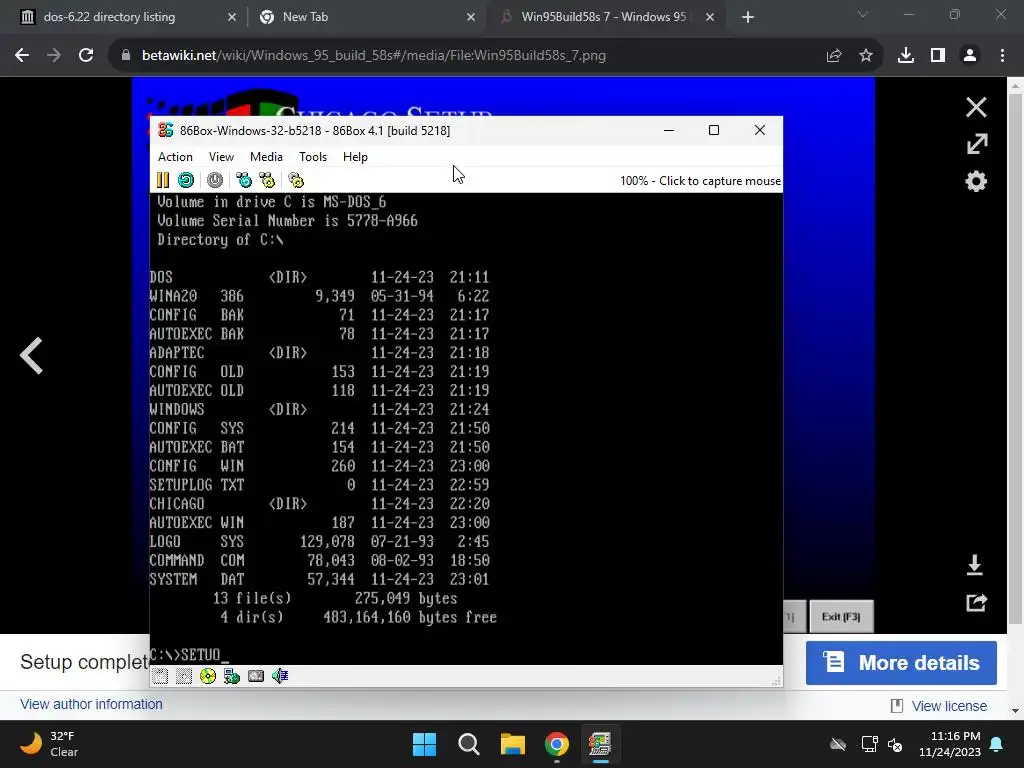The image size is (1024, 768).
Task: Open Chrome share page icon
Action: (834, 56)
